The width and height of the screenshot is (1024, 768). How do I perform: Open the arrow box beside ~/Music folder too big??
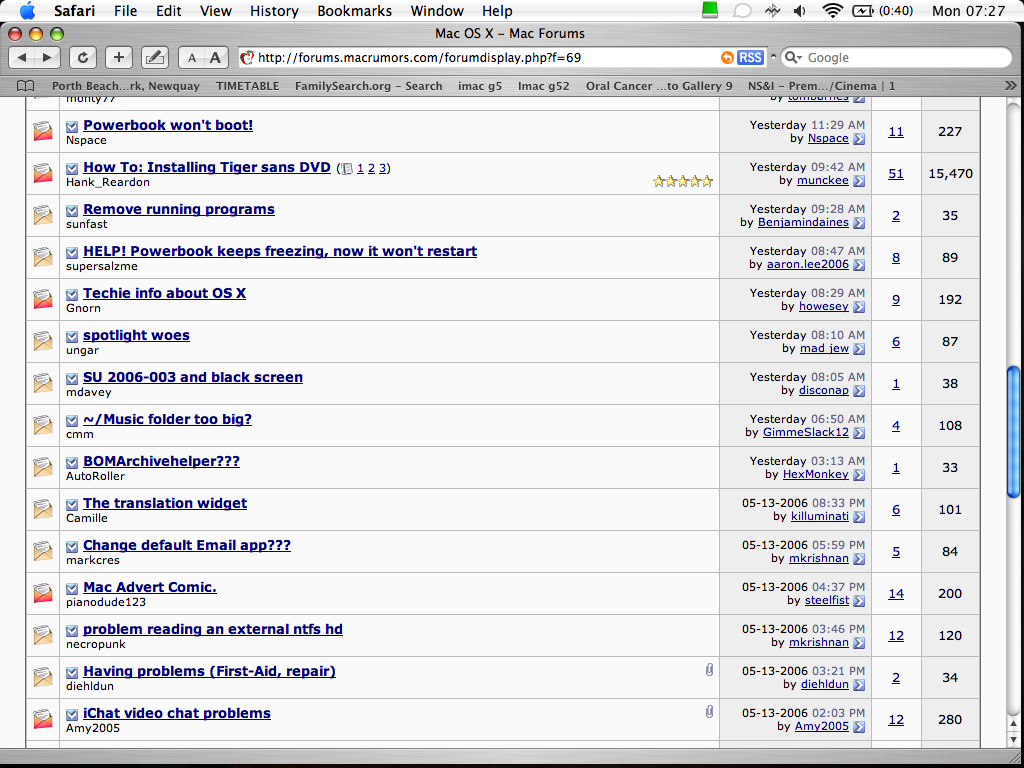coord(72,421)
